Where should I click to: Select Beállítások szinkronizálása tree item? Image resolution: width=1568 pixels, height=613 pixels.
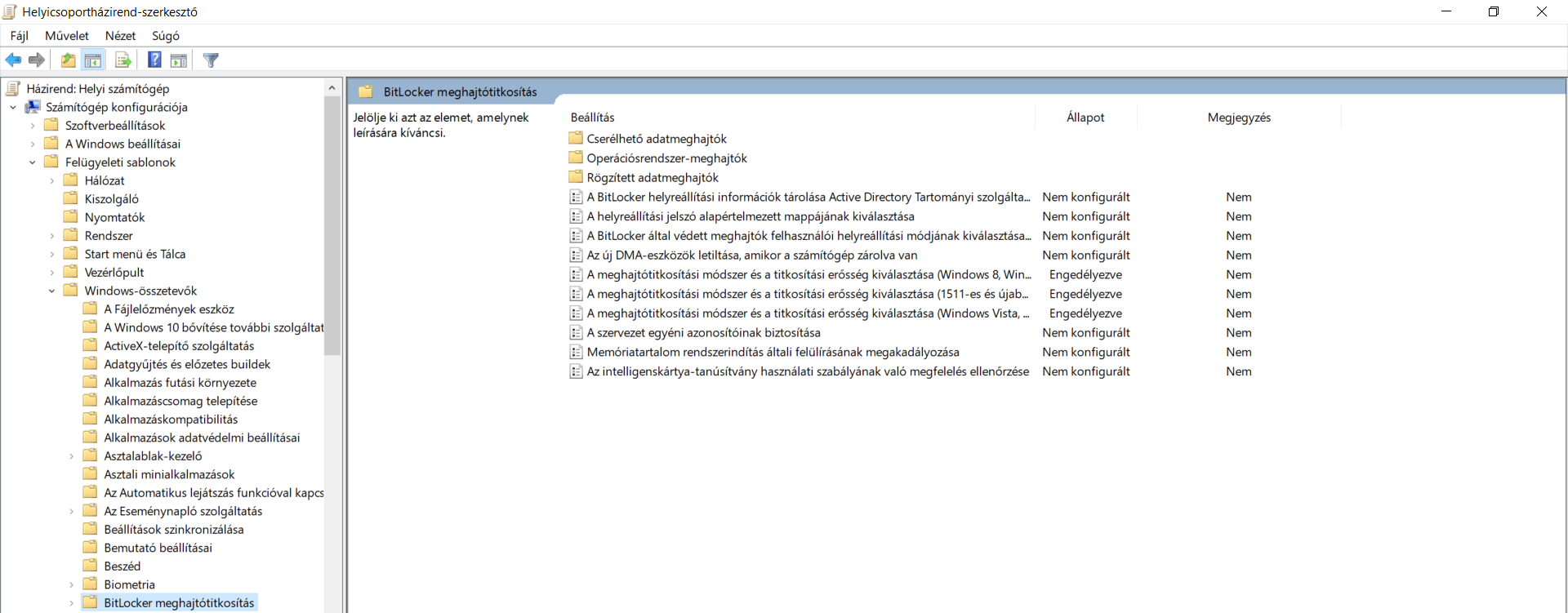click(x=174, y=529)
